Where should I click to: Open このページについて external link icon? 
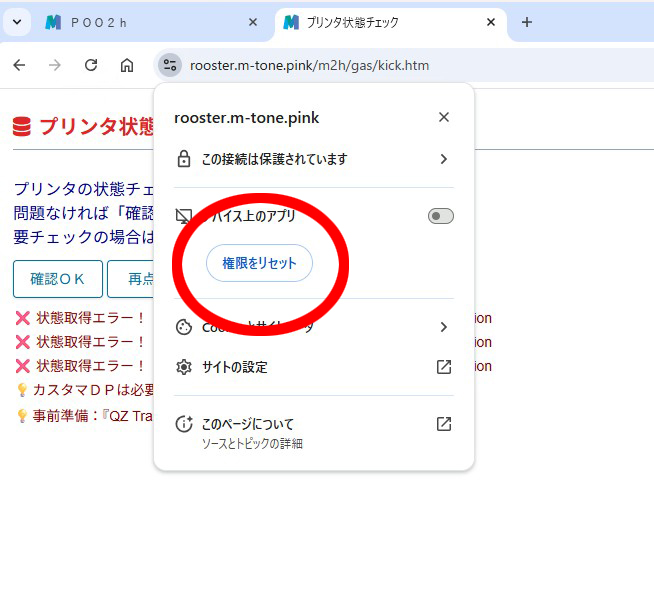[x=444, y=424]
